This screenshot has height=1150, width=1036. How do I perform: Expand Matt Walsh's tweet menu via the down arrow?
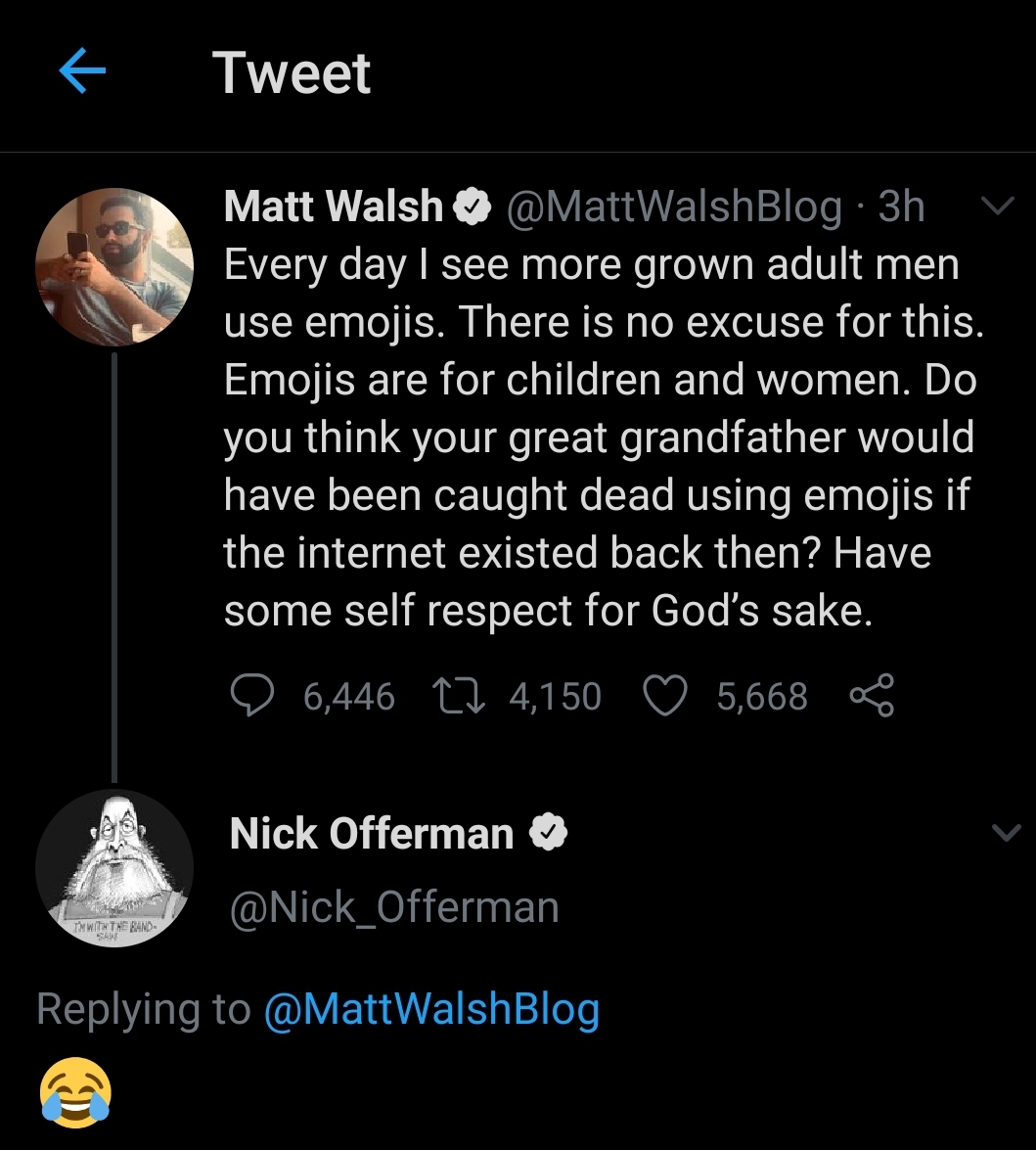pyautogui.click(x=997, y=206)
